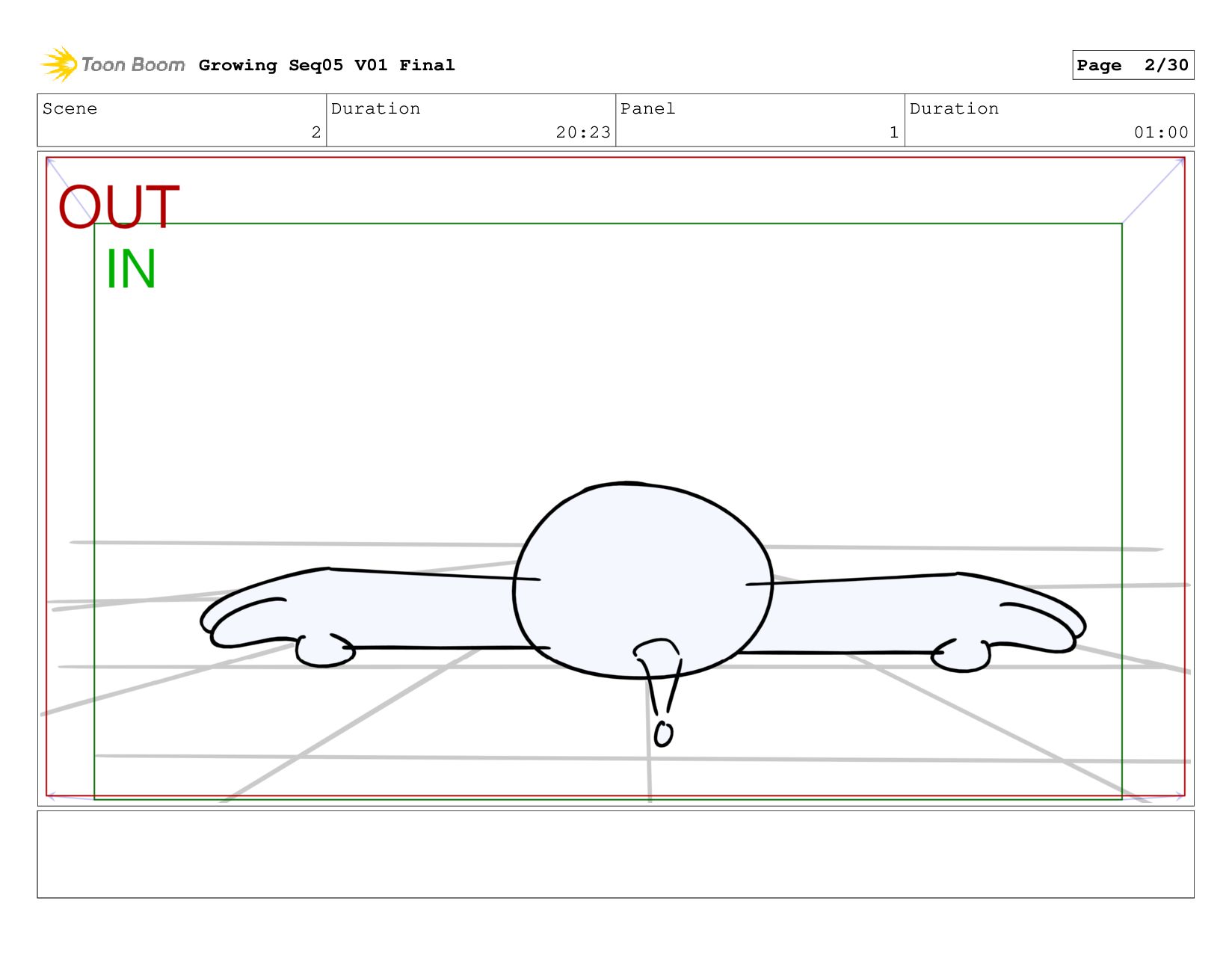
Task: Click the Toon Boom logo icon
Action: [60, 64]
